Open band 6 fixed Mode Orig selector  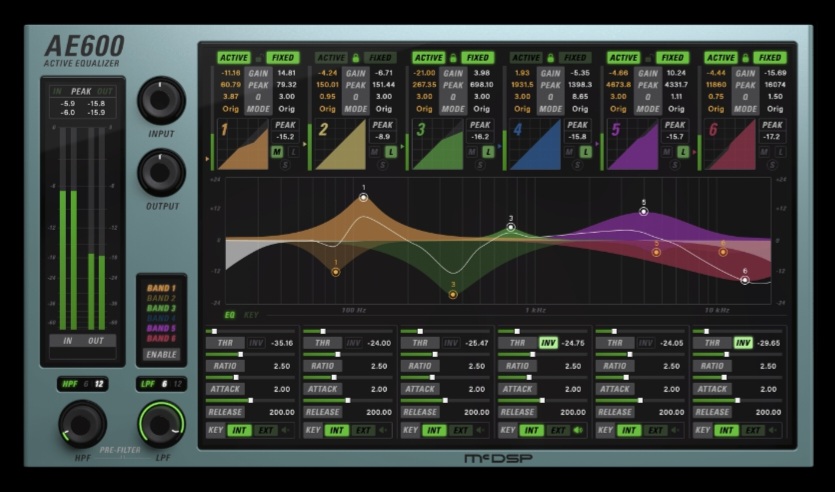775,108
